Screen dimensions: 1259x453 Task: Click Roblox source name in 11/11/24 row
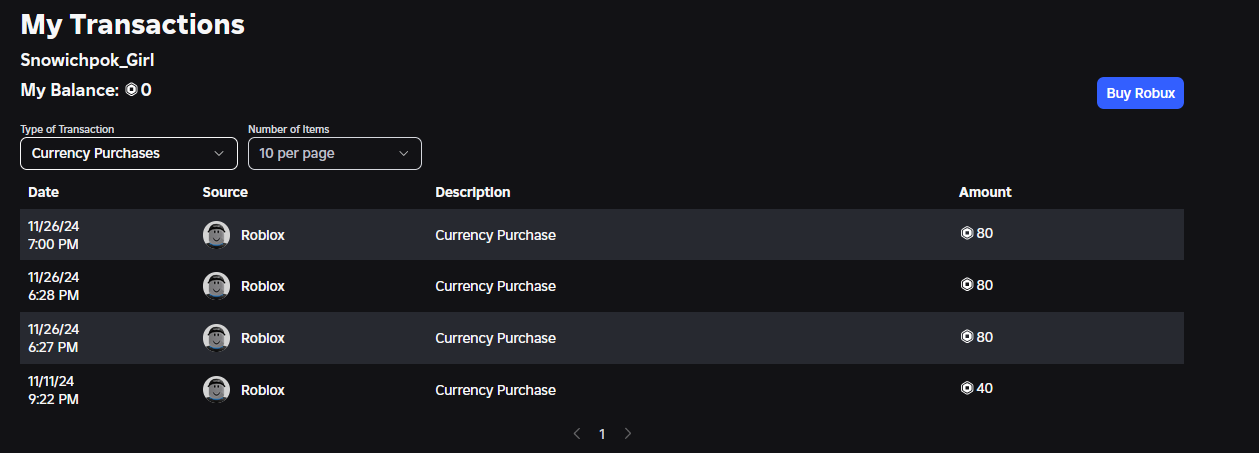pyautogui.click(x=263, y=390)
